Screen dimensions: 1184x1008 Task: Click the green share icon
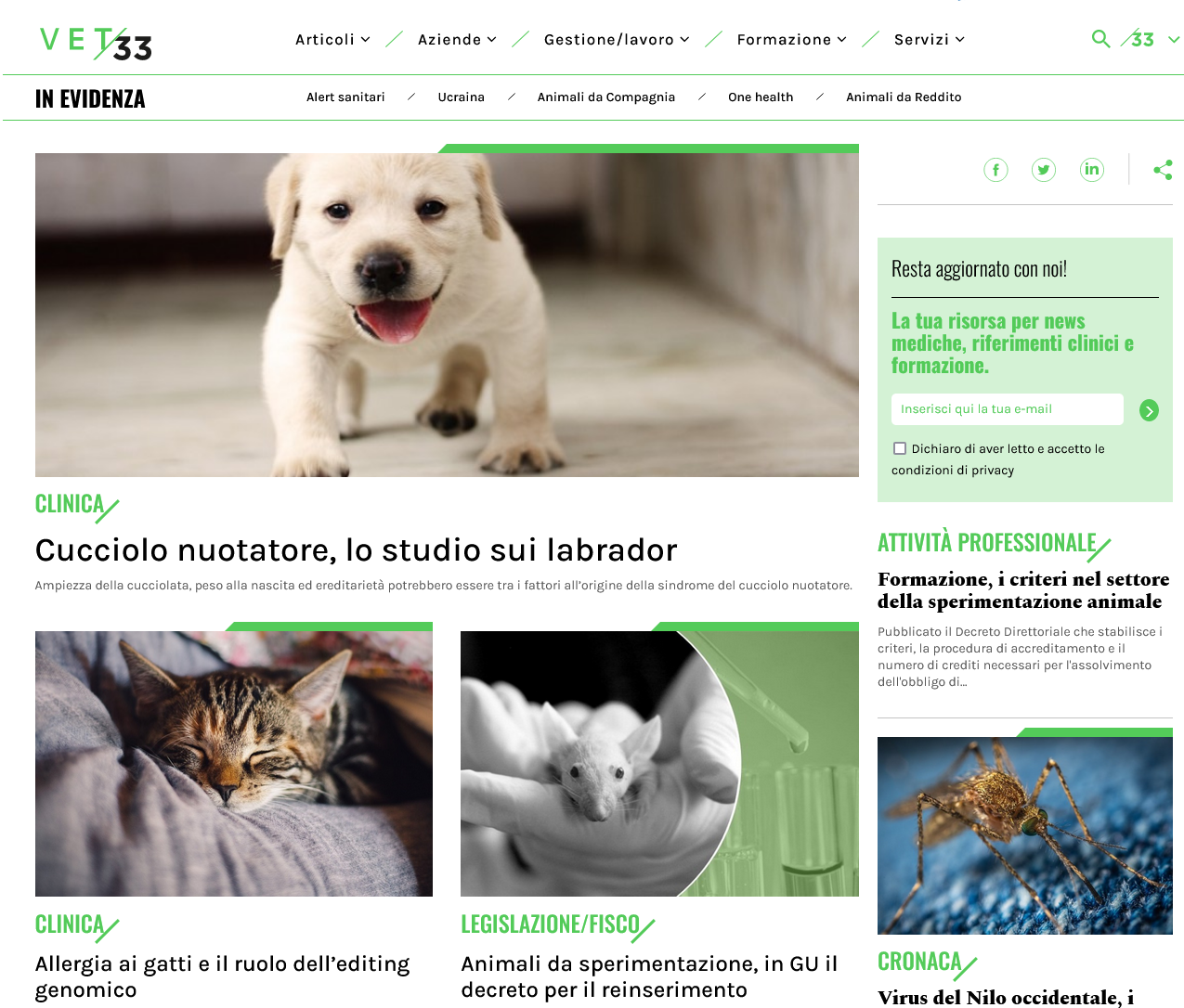1163,170
